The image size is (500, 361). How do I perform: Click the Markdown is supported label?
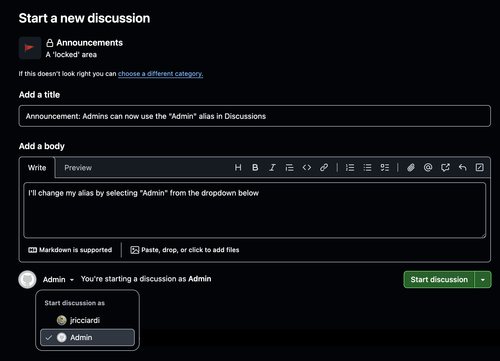pos(70,250)
